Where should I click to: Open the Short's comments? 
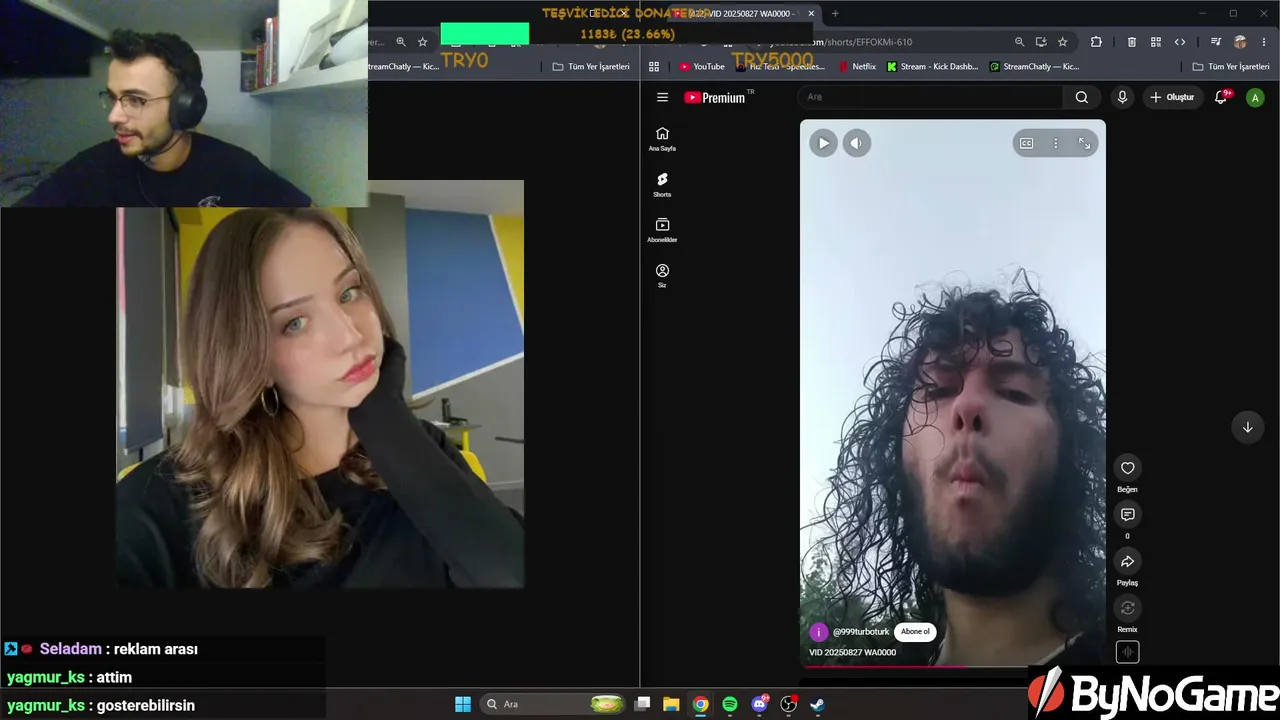(x=1127, y=514)
